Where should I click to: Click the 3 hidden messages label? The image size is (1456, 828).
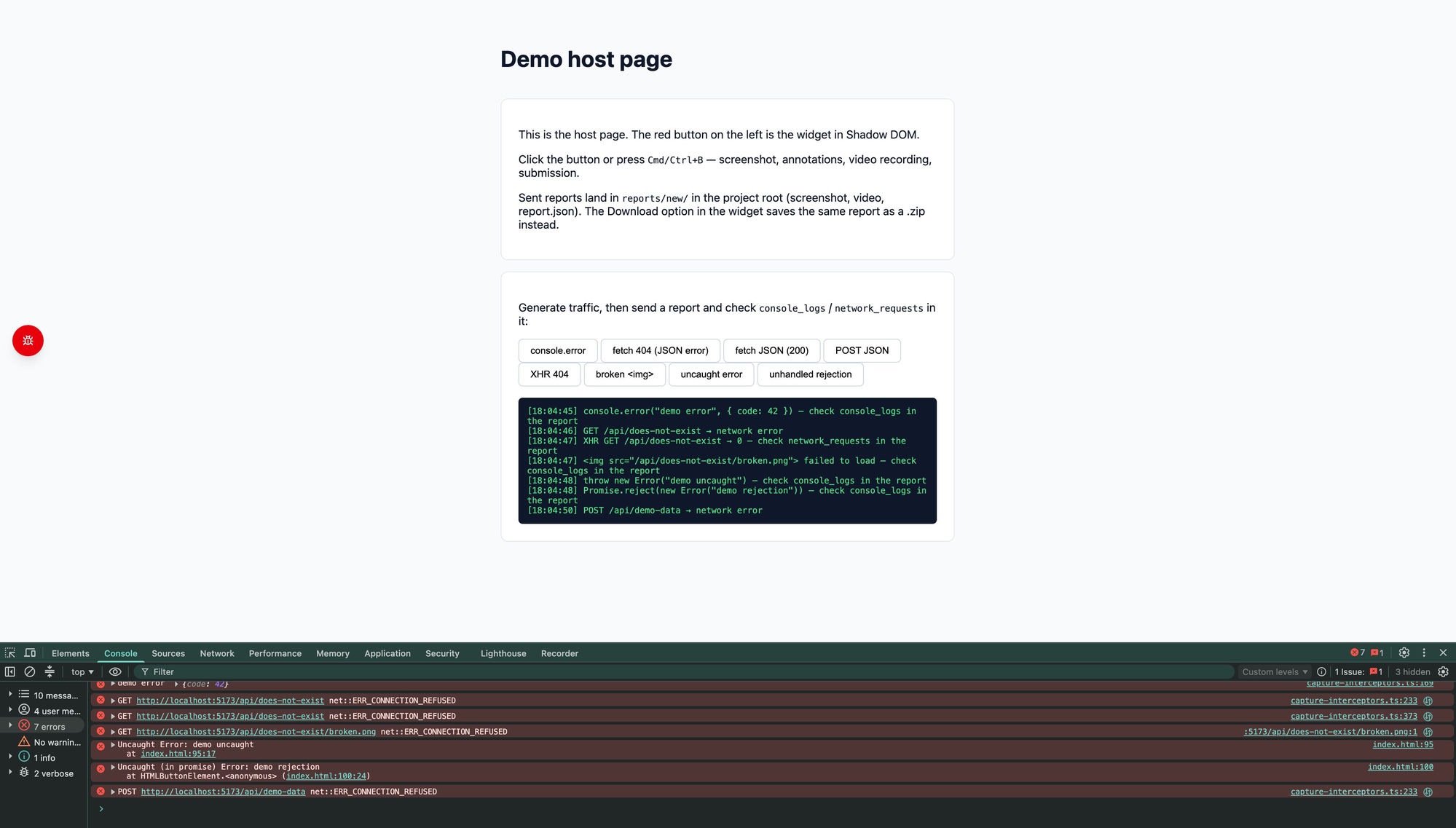click(1412, 671)
